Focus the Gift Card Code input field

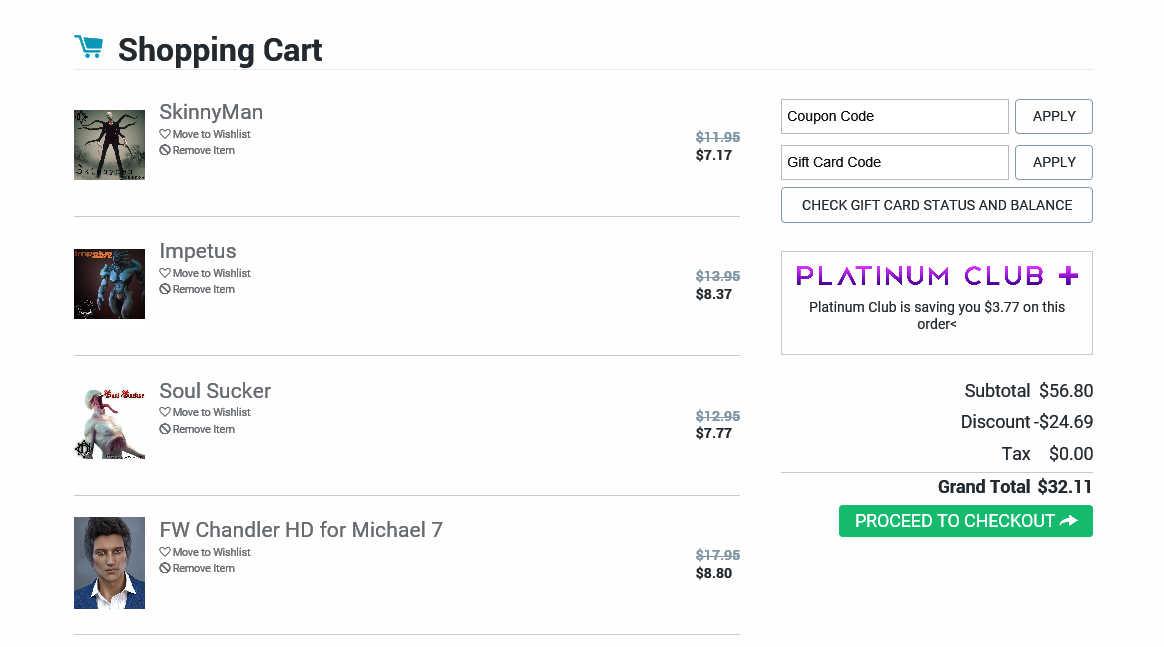(894, 162)
